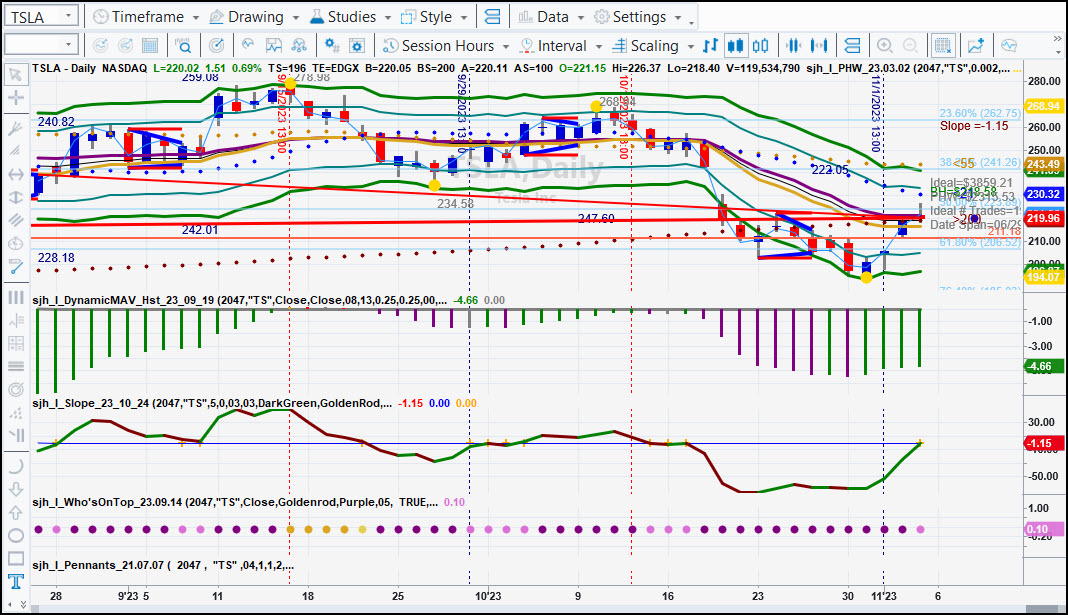Click the sjh_I_Pennants study label
Image resolution: width=1068 pixels, height=615 pixels.
point(163,565)
